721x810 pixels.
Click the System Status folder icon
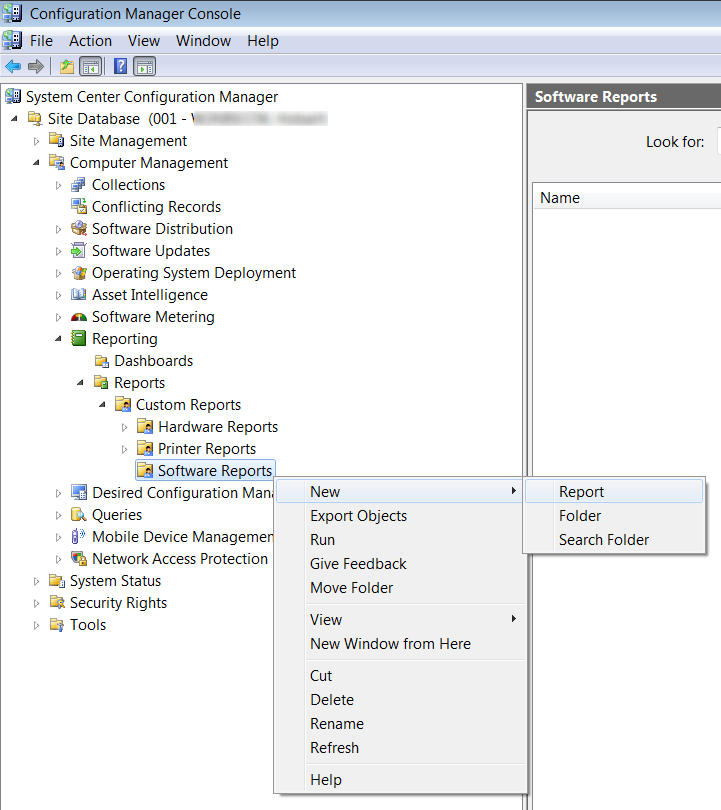(57, 581)
